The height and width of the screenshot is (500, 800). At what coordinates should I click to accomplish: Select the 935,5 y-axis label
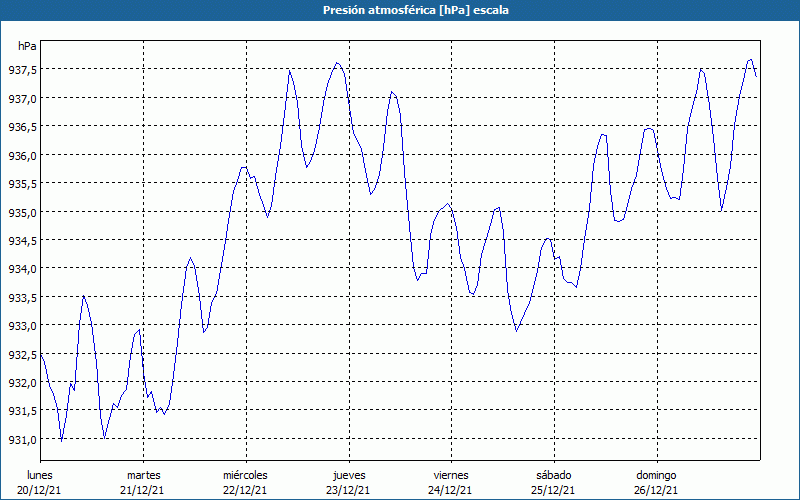point(23,184)
